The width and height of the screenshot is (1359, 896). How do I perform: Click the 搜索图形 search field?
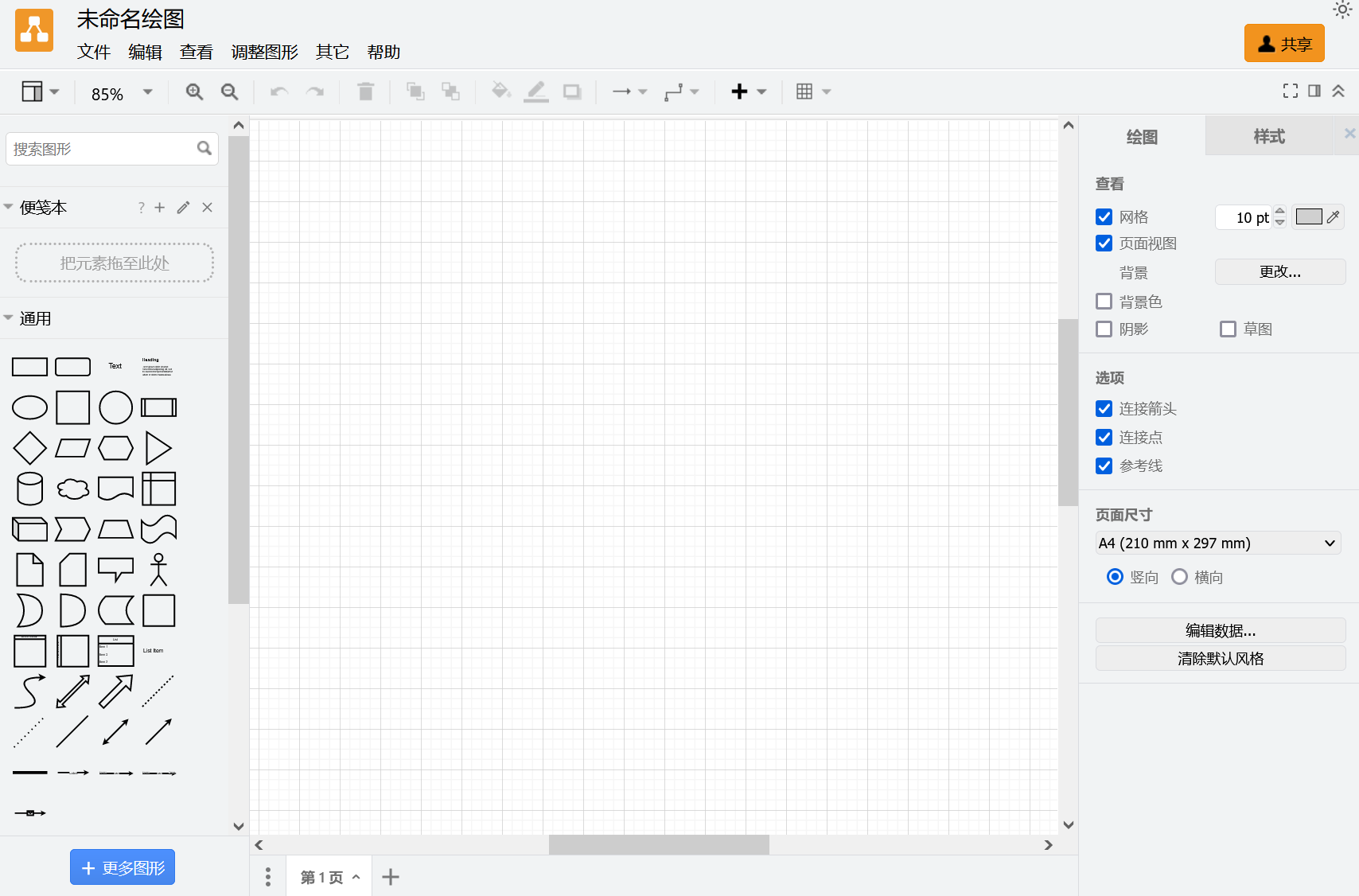(102, 149)
